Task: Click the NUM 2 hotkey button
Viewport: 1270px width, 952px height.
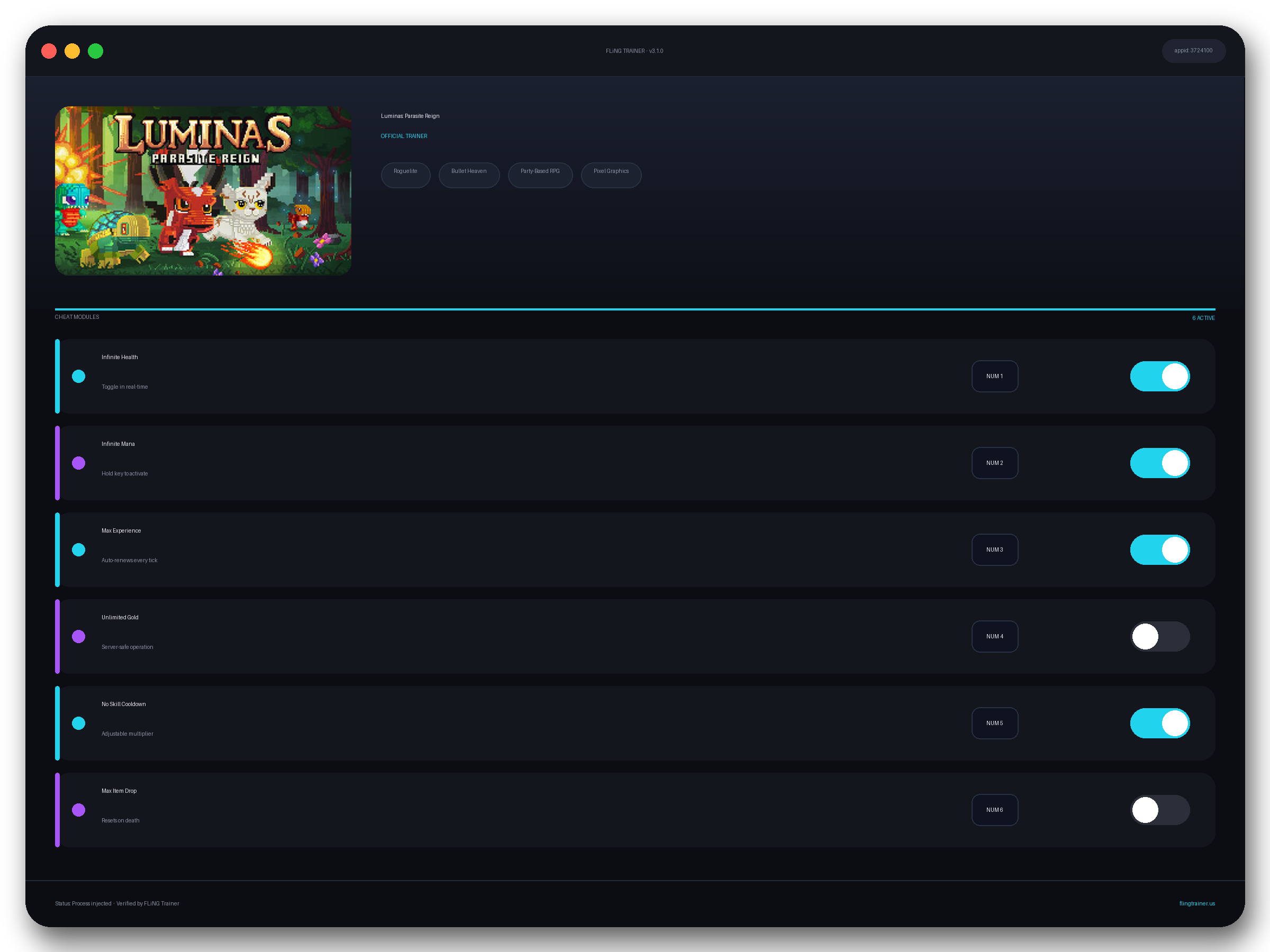Action: pos(994,463)
